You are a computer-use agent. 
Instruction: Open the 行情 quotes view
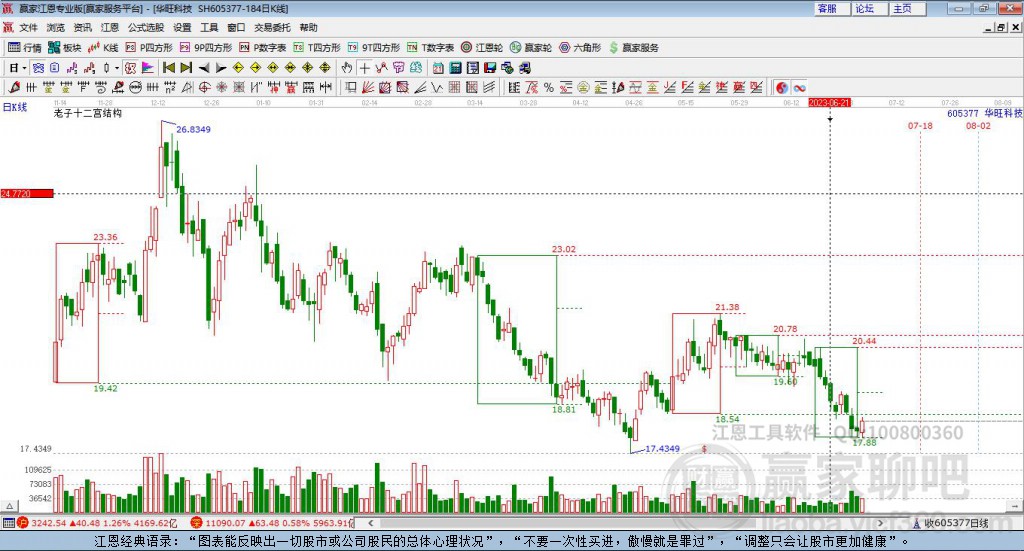[x=25, y=48]
